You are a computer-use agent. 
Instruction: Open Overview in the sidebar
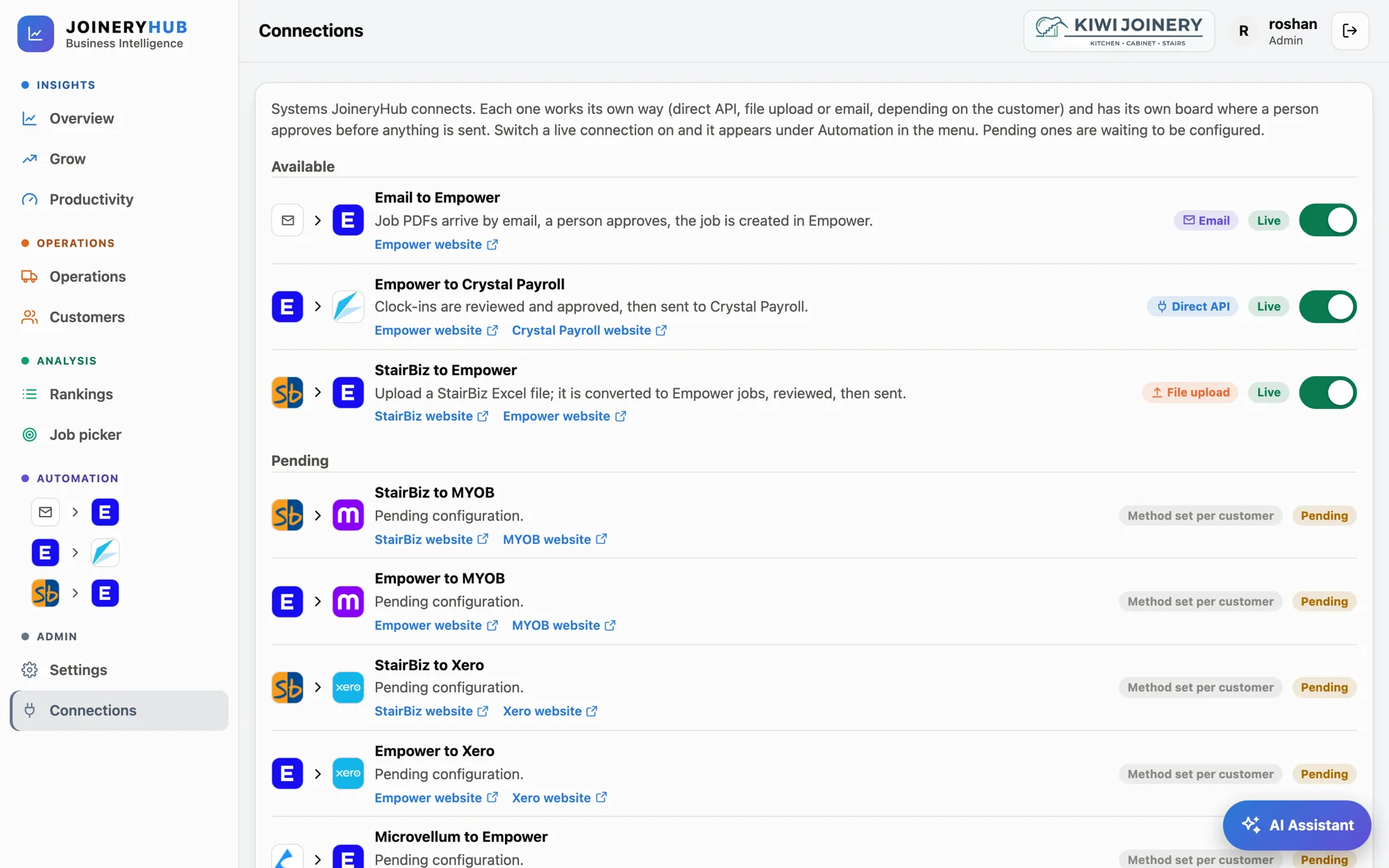[119, 119]
